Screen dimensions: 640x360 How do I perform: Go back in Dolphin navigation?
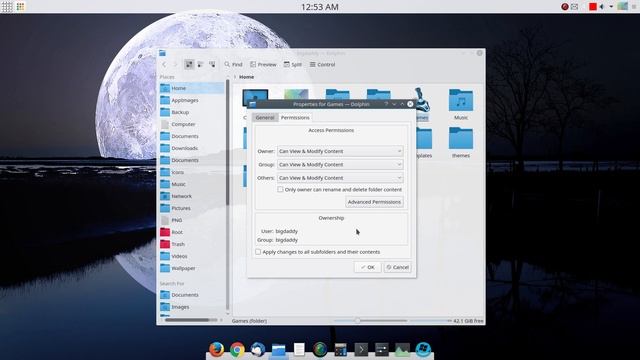click(x=164, y=64)
